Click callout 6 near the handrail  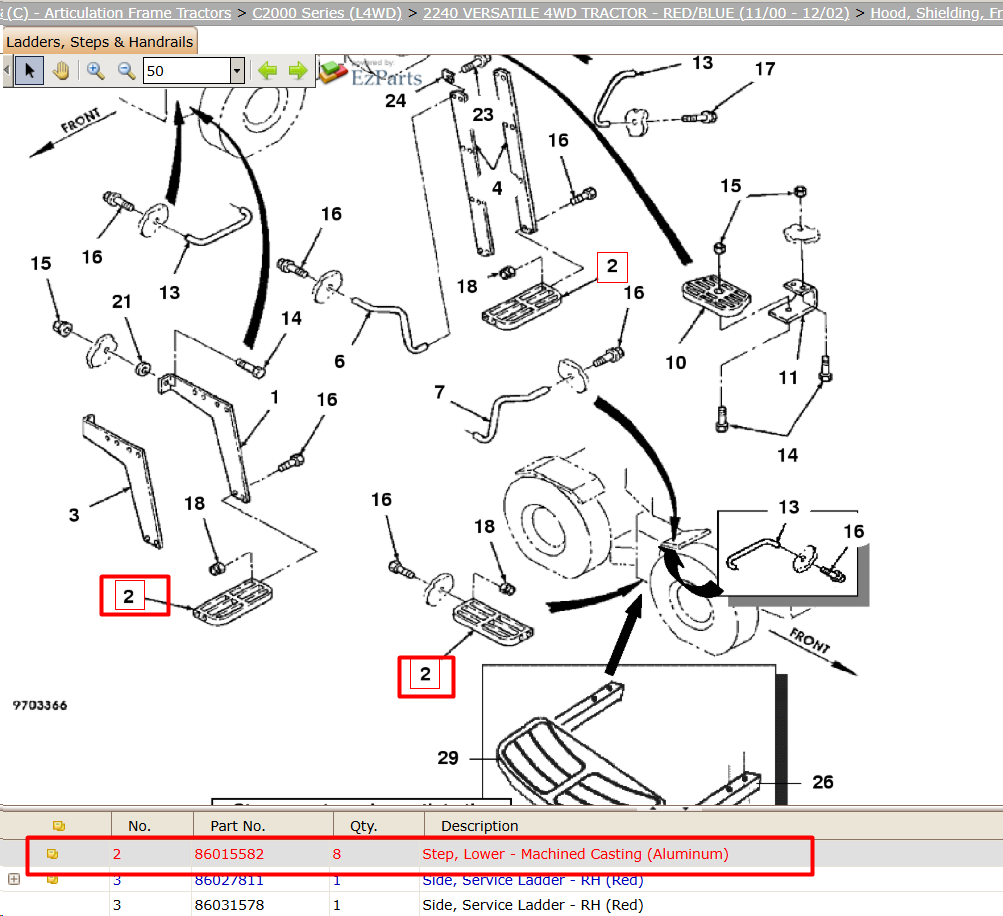coord(340,361)
